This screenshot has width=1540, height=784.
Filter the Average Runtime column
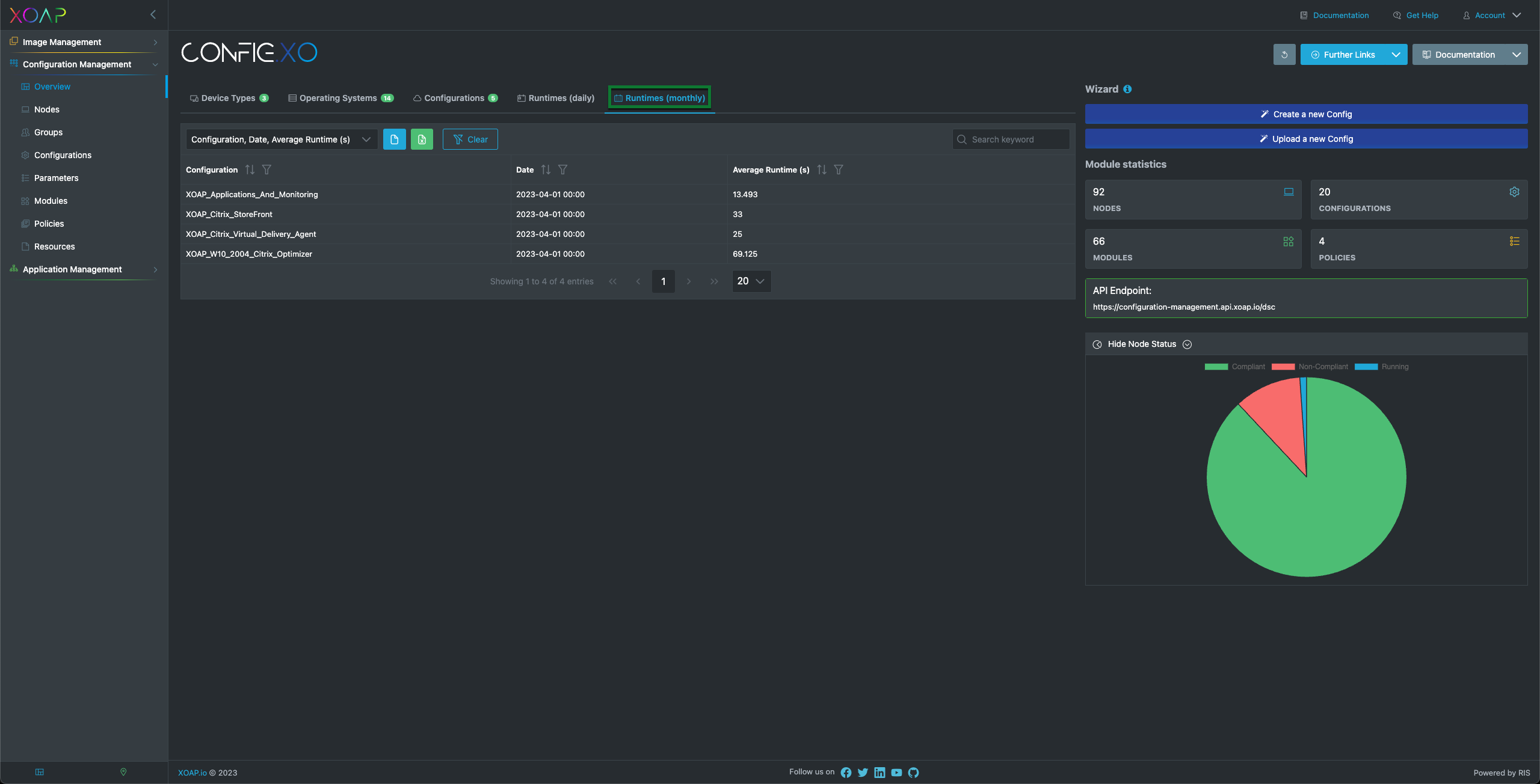tap(839, 170)
